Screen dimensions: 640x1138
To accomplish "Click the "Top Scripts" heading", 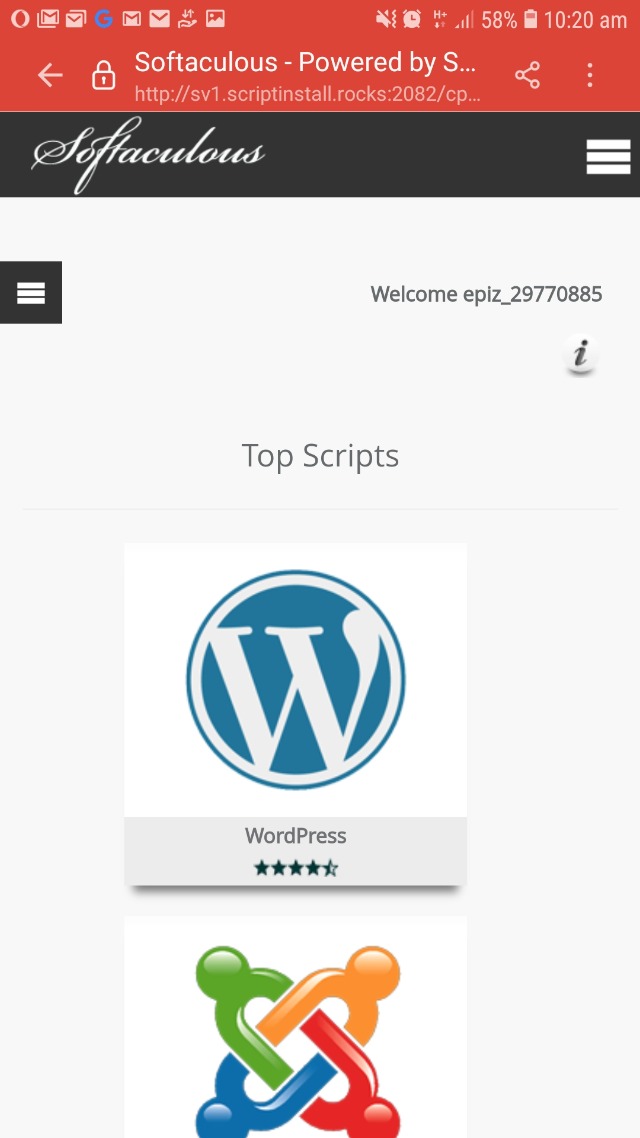I will point(320,456).
